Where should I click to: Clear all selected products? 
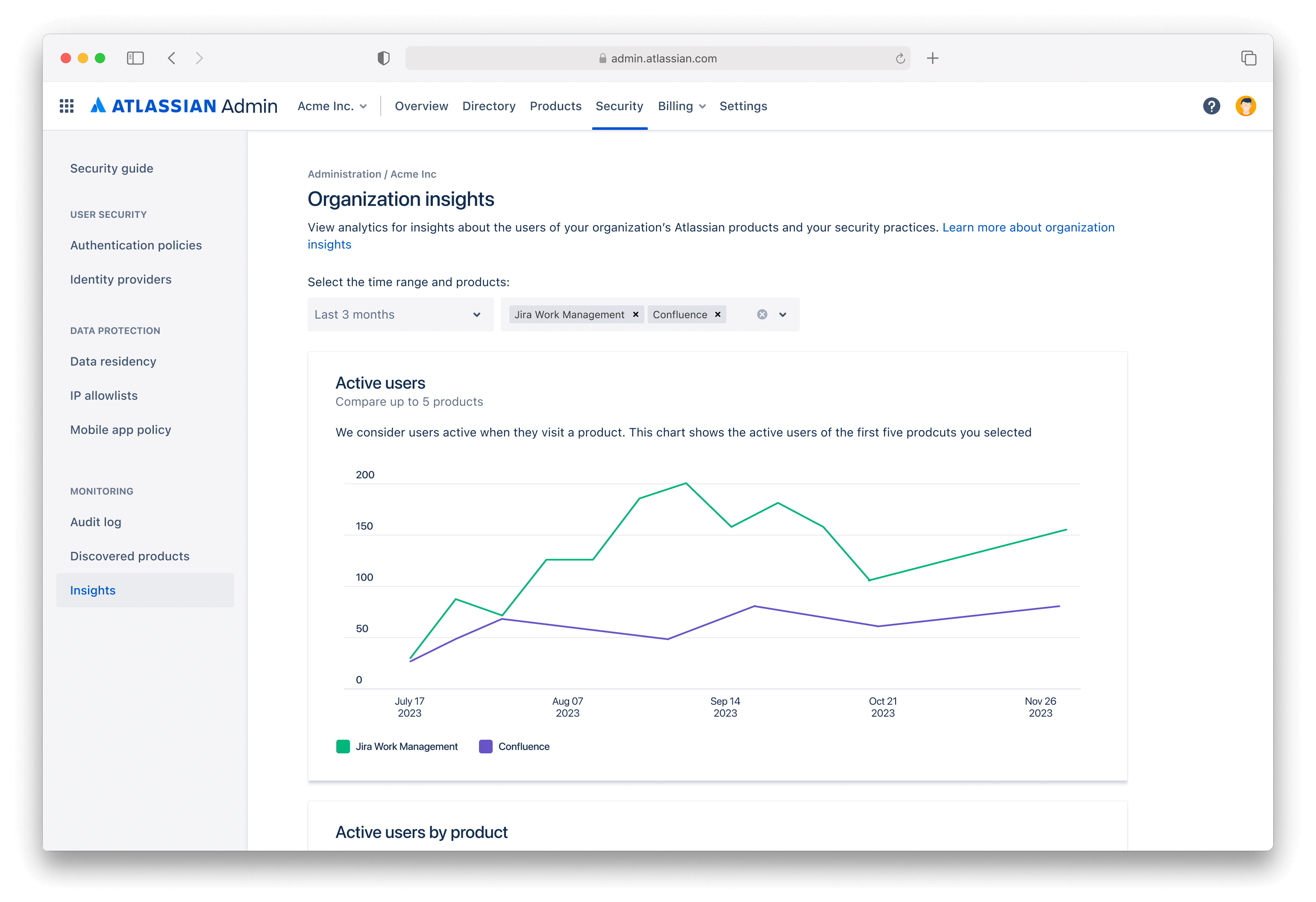pyautogui.click(x=762, y=315)
